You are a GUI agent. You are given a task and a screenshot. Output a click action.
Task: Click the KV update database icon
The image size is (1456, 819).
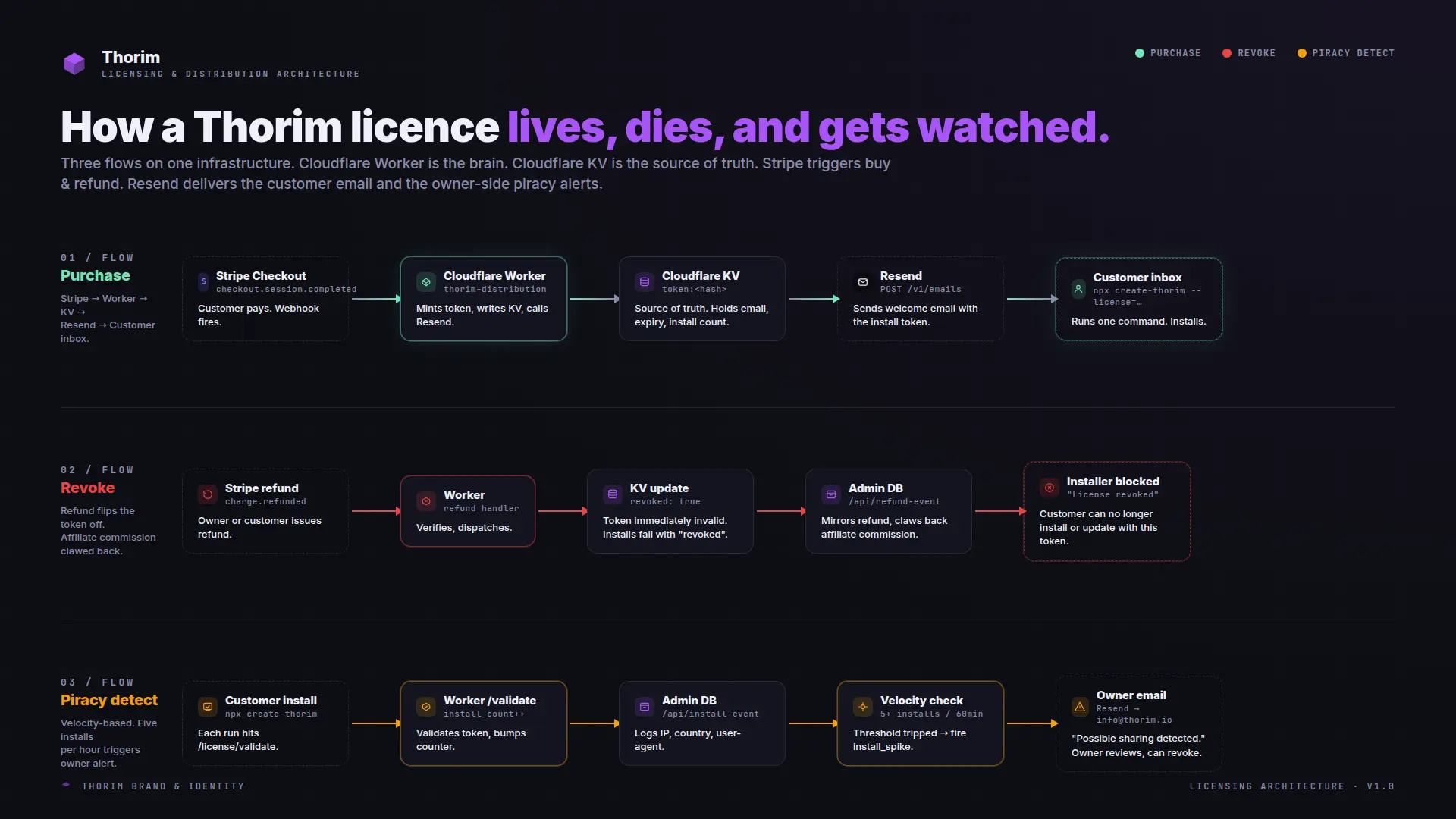pos(613,494)
